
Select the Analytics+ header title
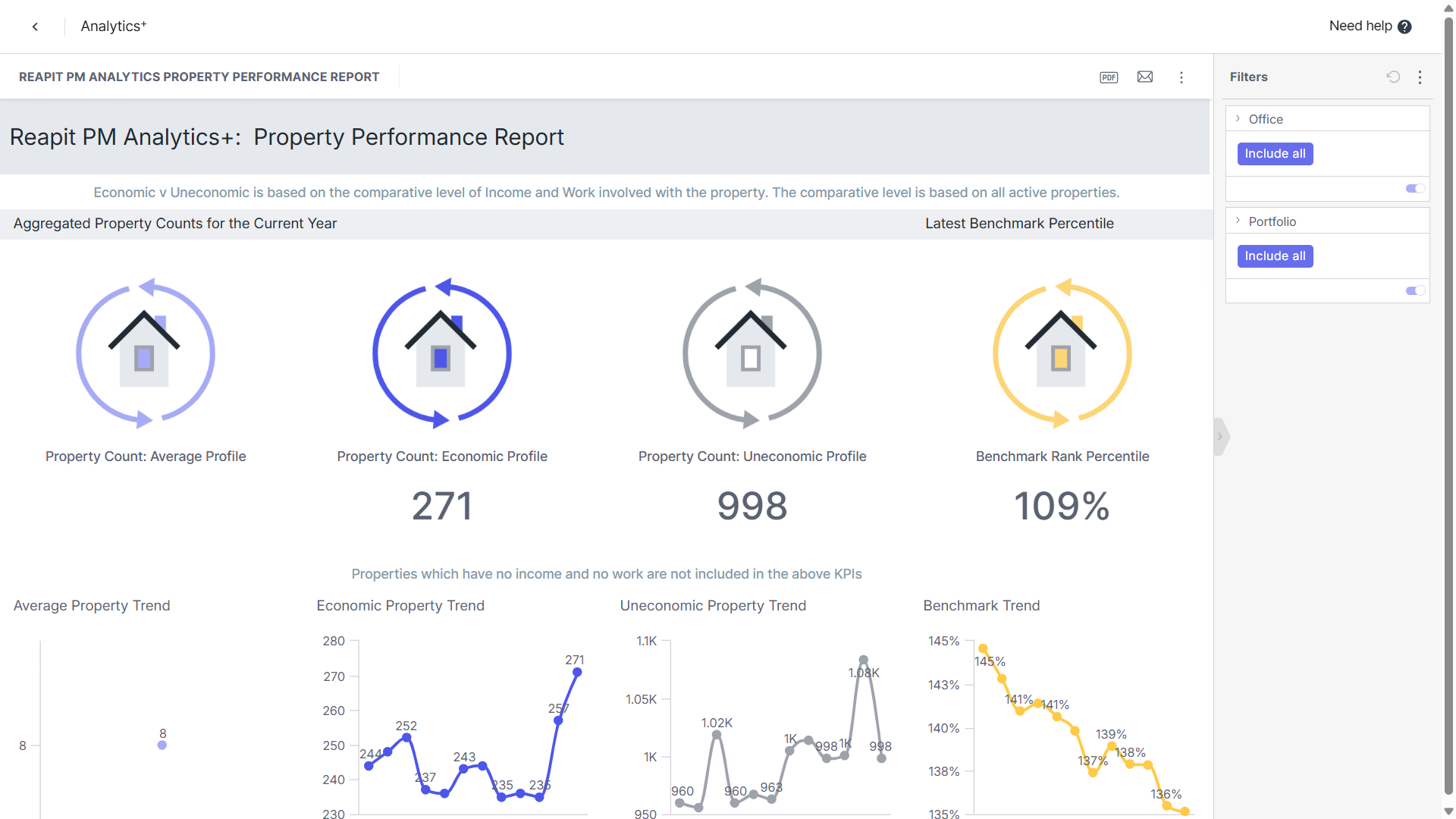pos(114,27)
